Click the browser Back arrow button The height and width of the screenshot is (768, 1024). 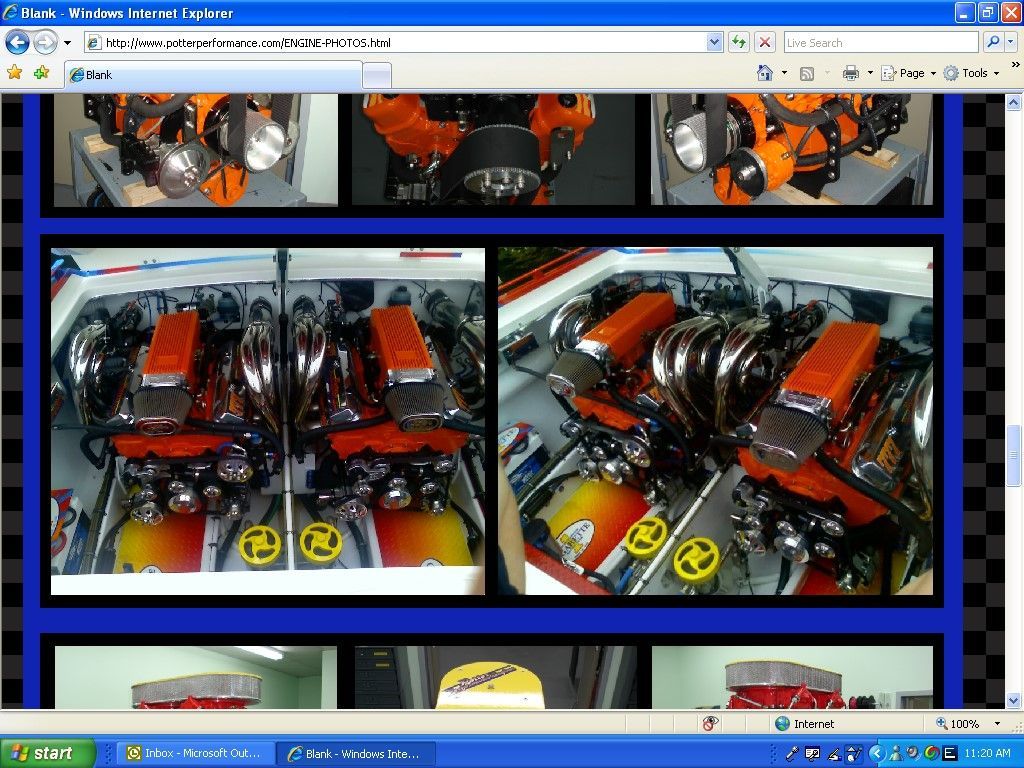point(18,43)
